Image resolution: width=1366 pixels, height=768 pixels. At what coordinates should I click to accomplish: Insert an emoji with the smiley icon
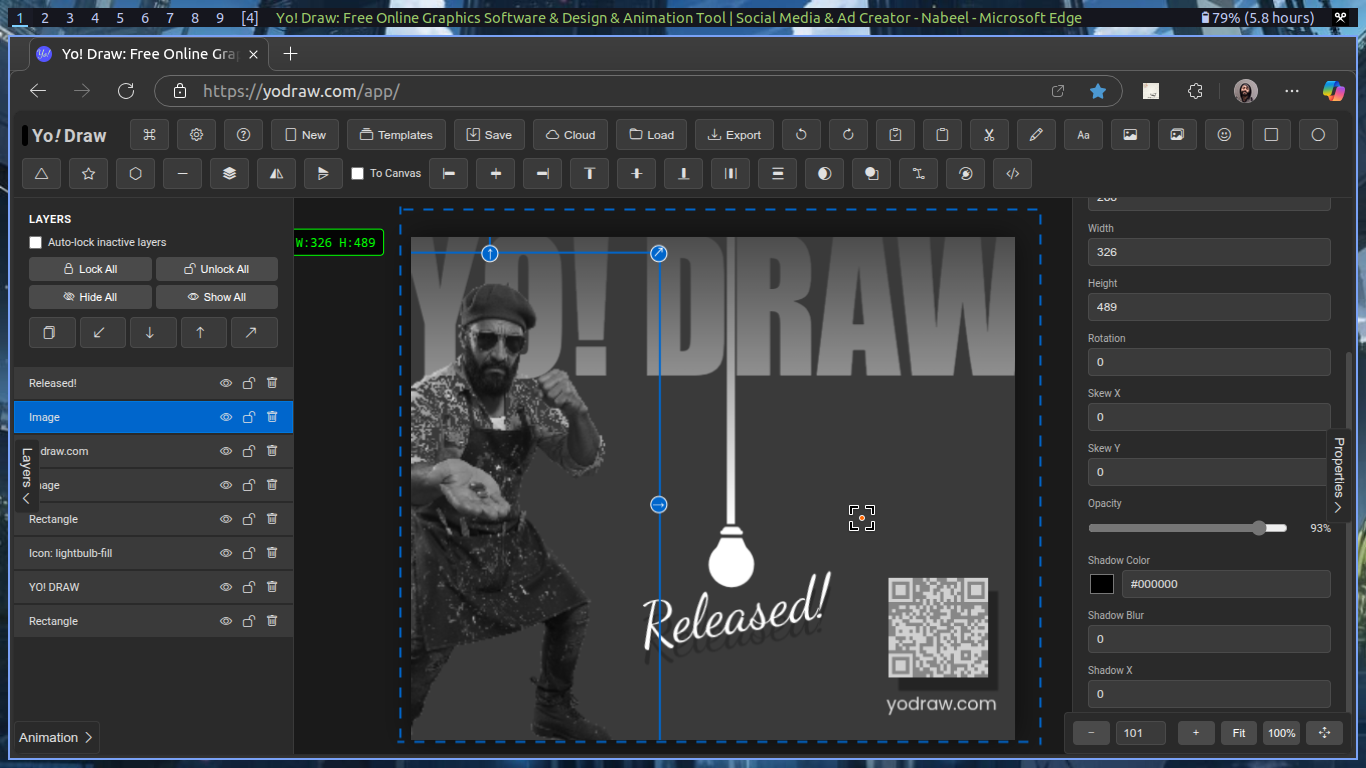point(1224,134)
